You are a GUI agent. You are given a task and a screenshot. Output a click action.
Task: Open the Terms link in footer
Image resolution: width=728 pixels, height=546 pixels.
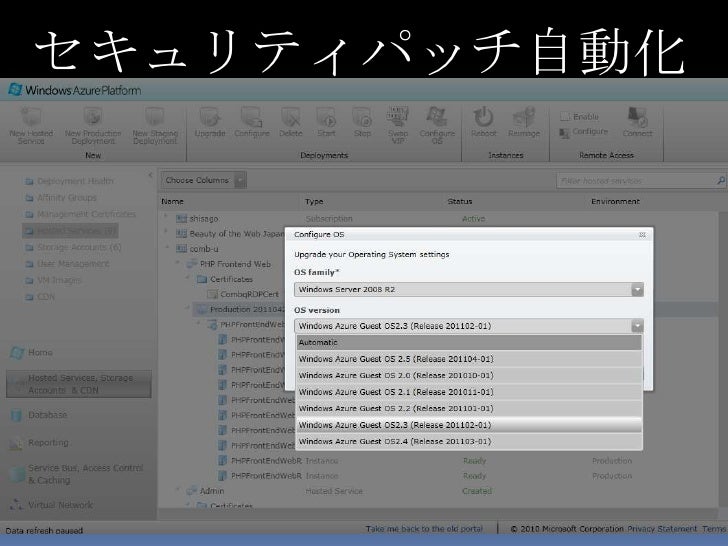714,529
